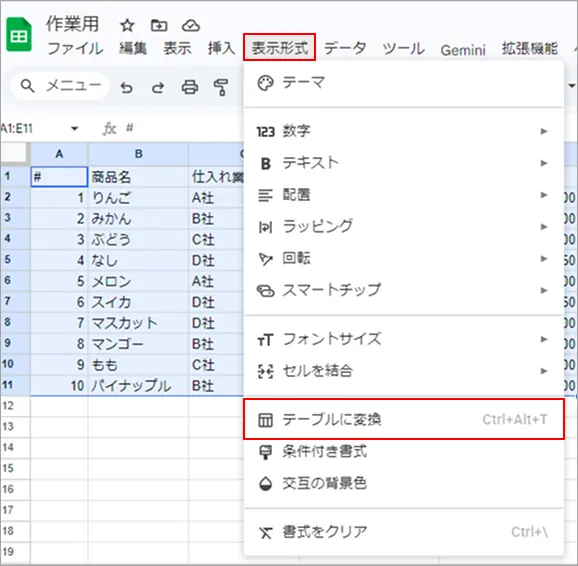Click the bold B text icon

coord(265,163)
